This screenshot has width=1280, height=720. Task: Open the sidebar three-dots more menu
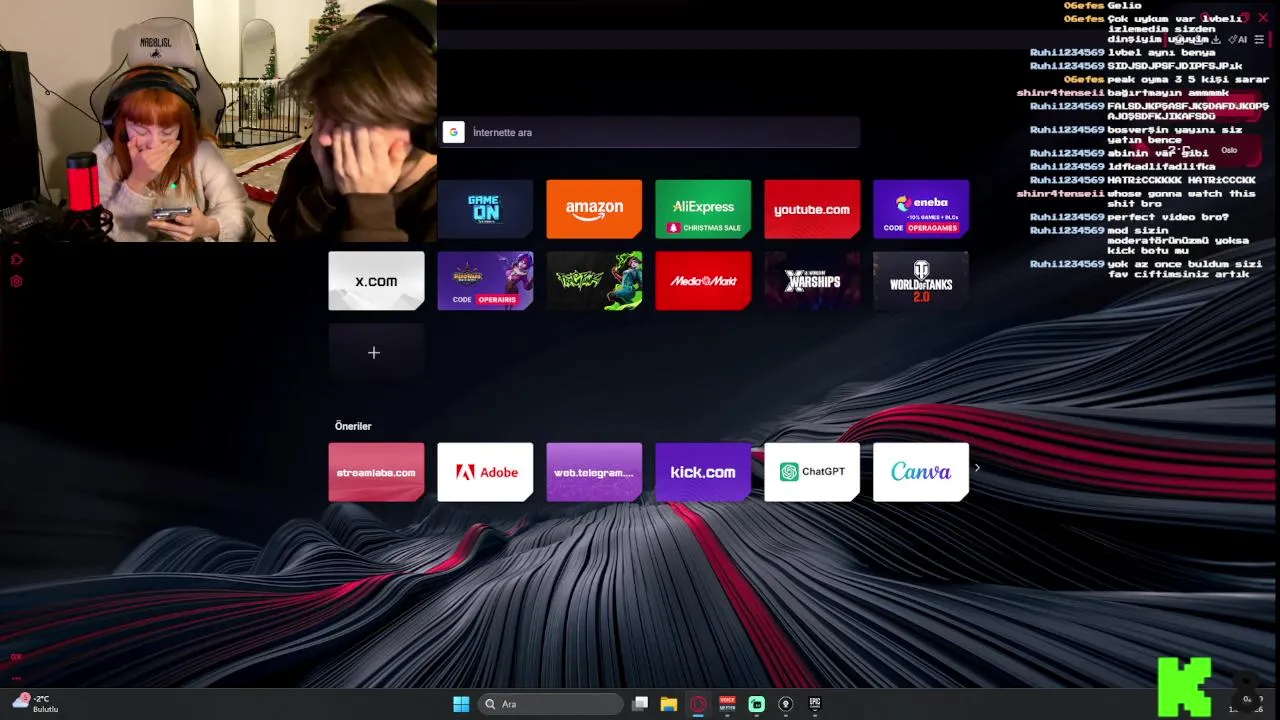point(16,677)
